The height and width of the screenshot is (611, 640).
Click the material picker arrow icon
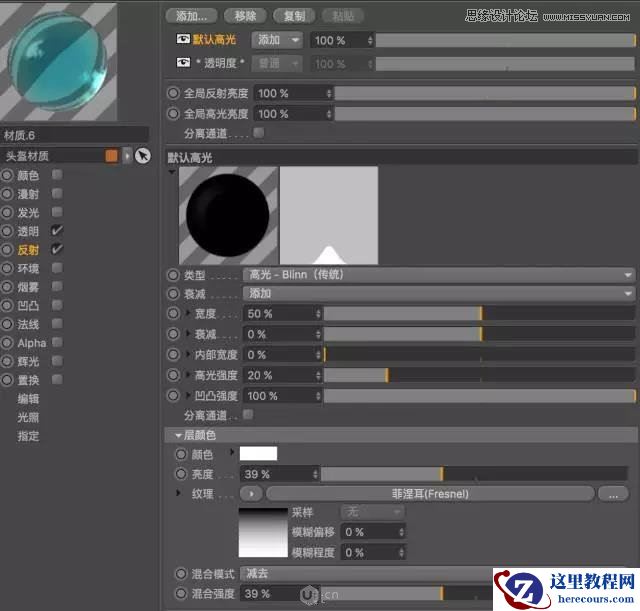(x=142, y=156)
